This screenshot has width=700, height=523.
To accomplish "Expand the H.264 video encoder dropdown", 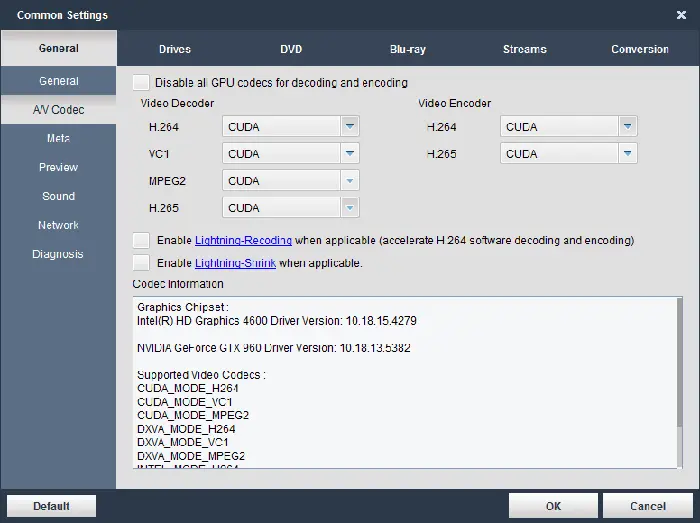I will [627, 127].
